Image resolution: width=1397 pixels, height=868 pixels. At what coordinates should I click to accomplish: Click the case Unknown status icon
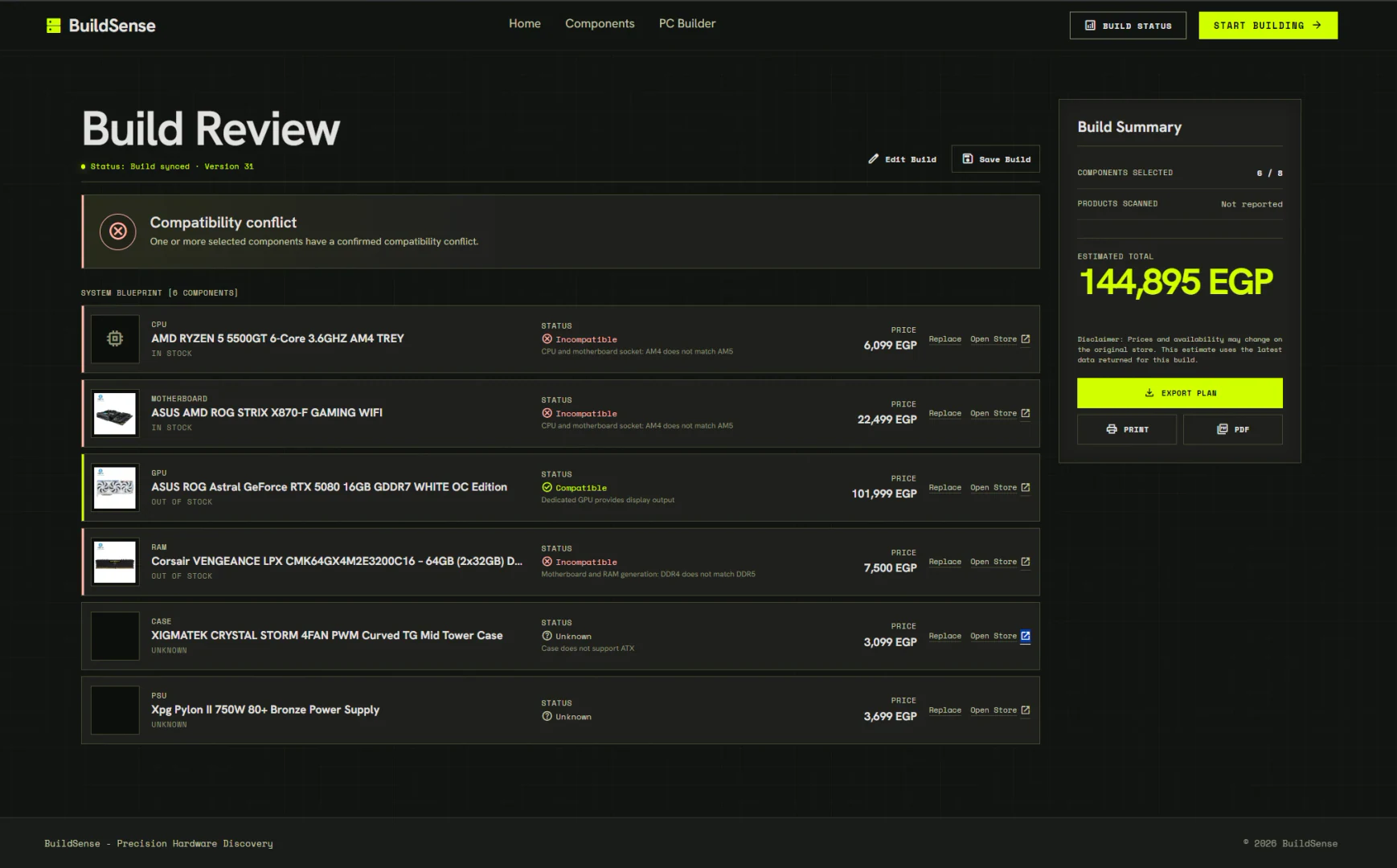(x=547, y=636)
